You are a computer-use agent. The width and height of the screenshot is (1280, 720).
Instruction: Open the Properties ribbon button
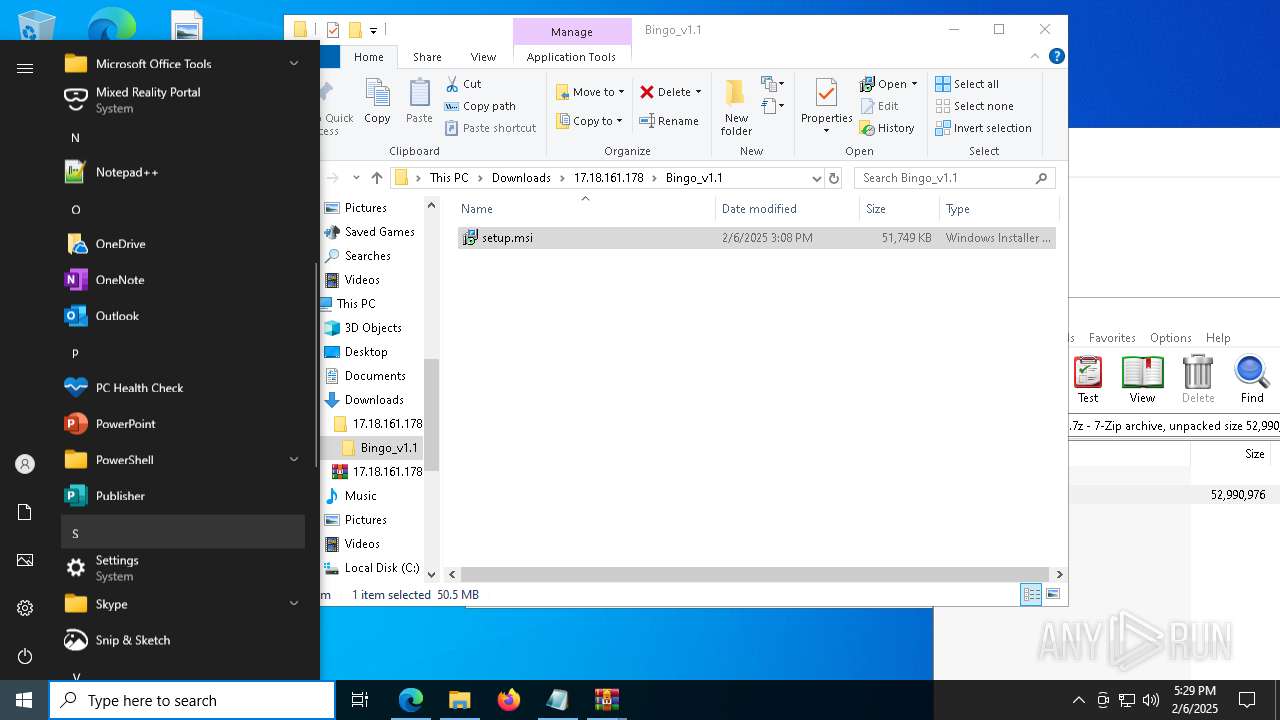click(826, 107)
